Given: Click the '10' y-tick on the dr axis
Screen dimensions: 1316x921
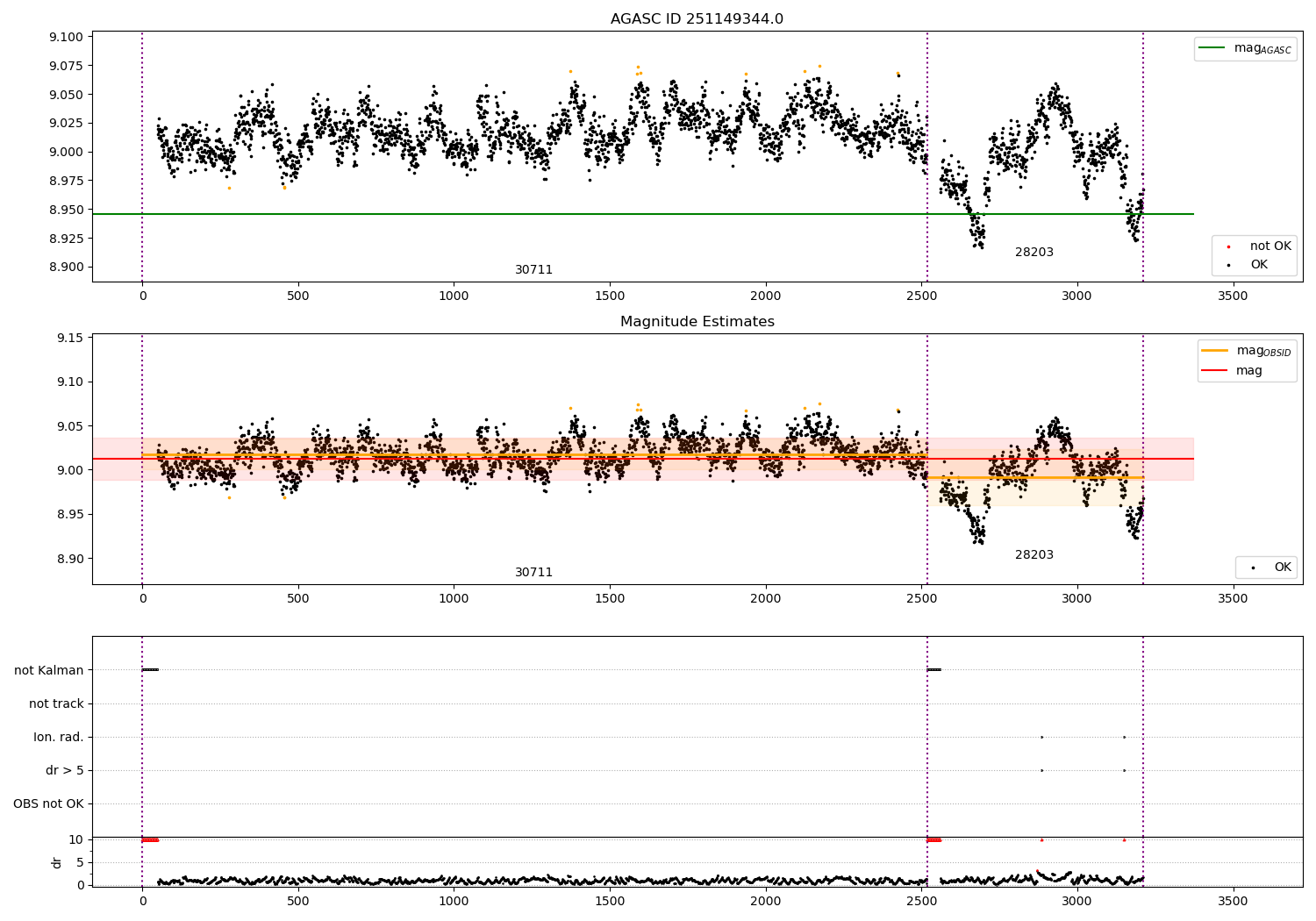Looking at the screenshot, I should coord(76,839).
